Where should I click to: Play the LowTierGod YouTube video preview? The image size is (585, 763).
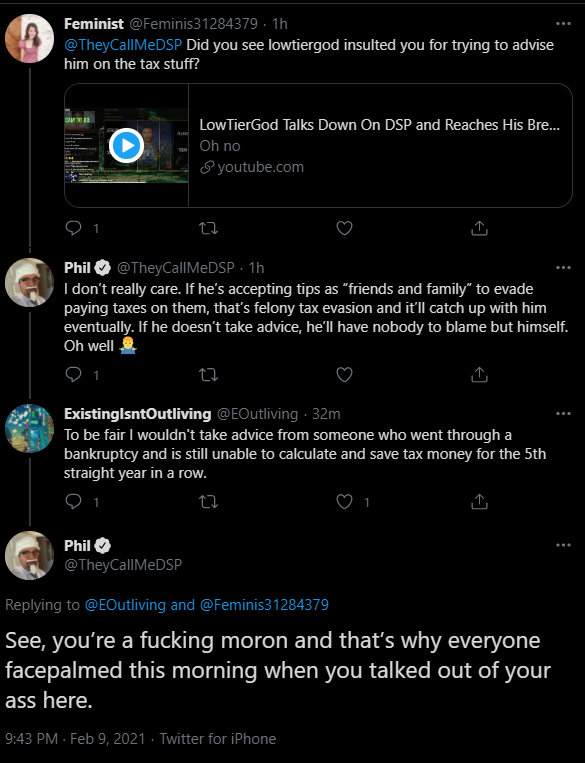tap(127, 145)
